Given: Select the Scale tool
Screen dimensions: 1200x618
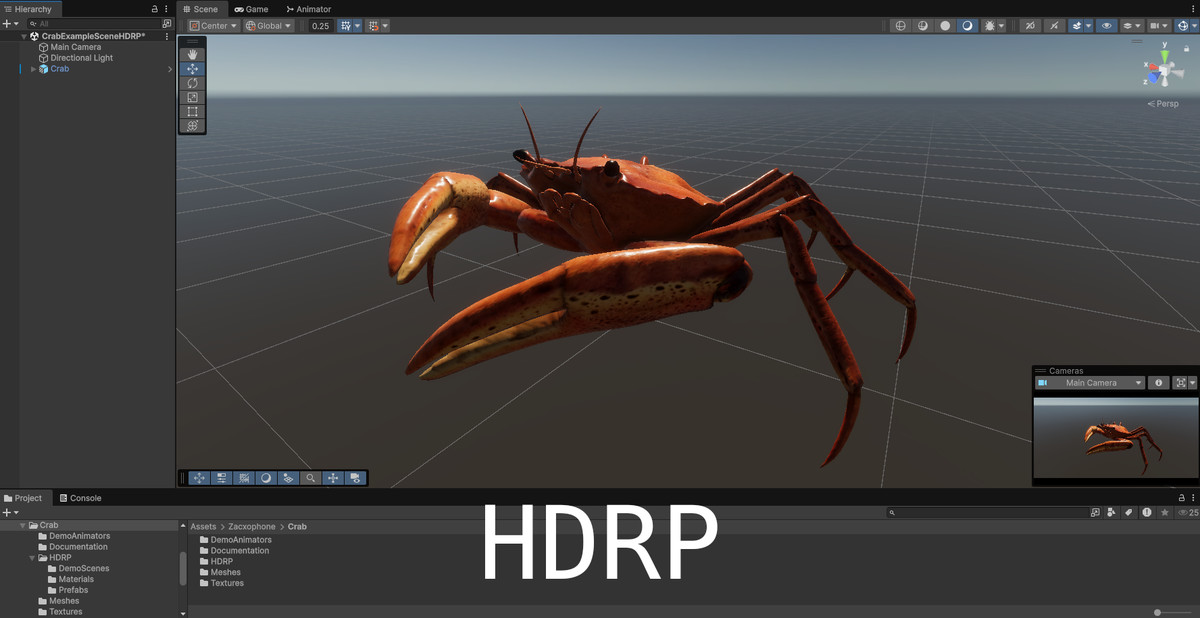Looking at the screenshot, I should point(192,97).
